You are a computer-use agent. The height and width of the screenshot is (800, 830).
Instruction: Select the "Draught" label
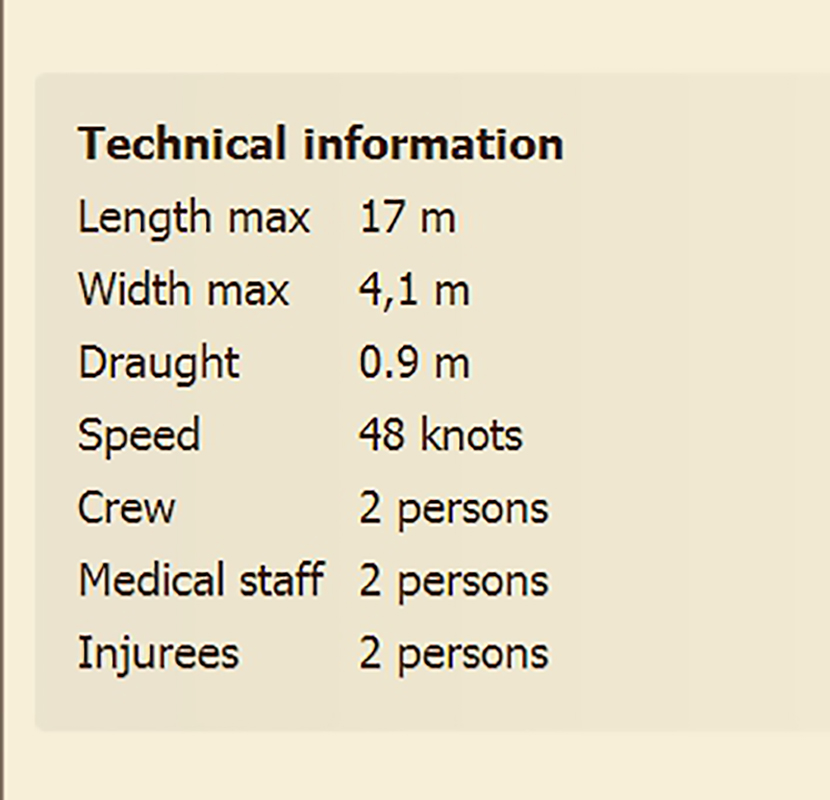pyautogui.click(x=159, y=362)
